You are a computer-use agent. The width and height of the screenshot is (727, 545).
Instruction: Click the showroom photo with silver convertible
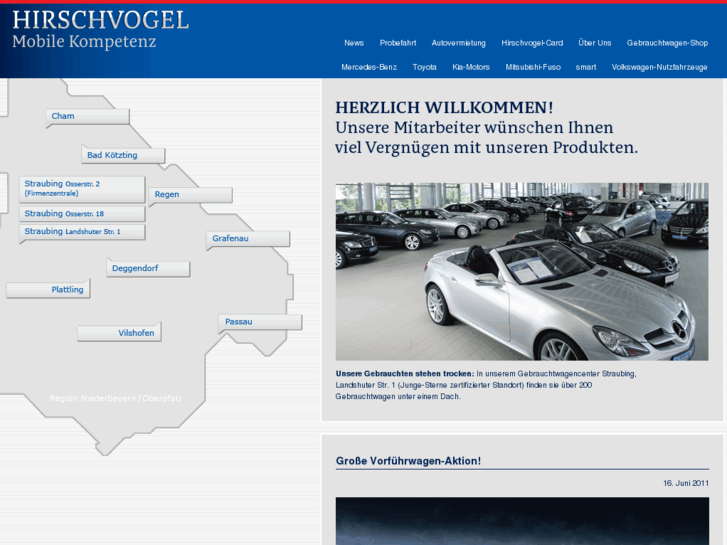[522, 271]
